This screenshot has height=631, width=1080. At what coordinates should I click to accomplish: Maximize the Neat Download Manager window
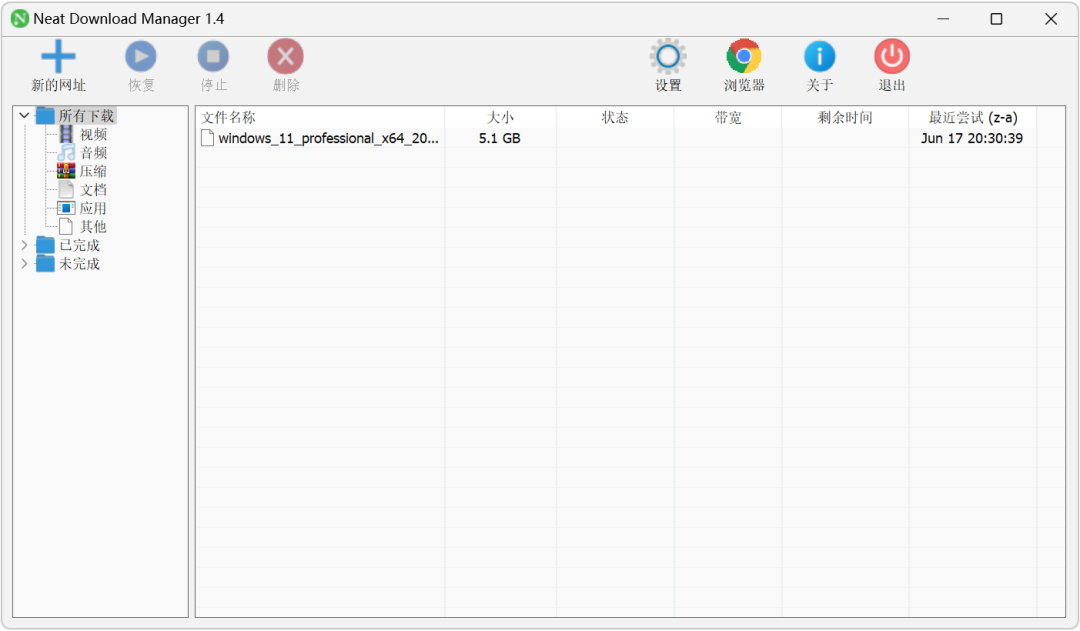(996, 19)
